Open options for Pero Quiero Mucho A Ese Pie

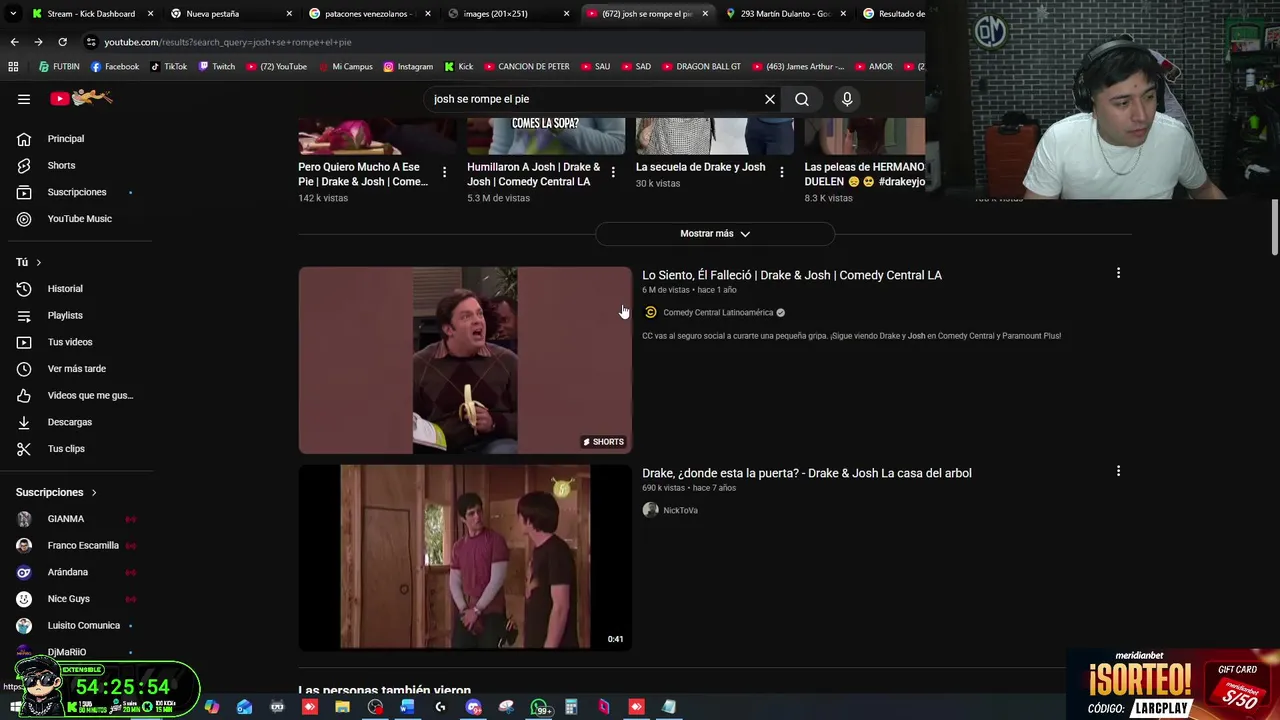pos(444,172)
